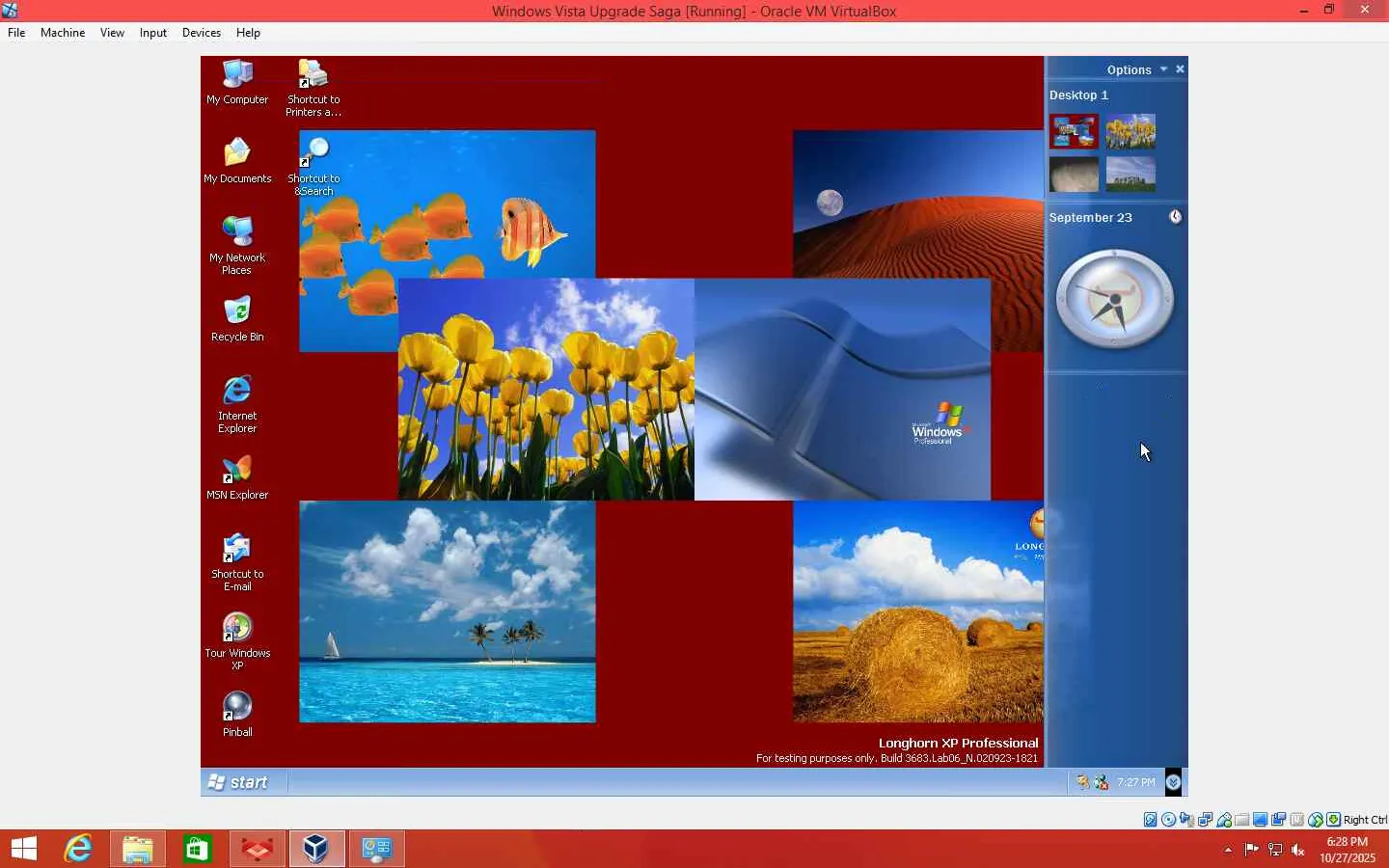
Task: Click the CPU virtualization status icon
Action: click(x=1297, y=820)
